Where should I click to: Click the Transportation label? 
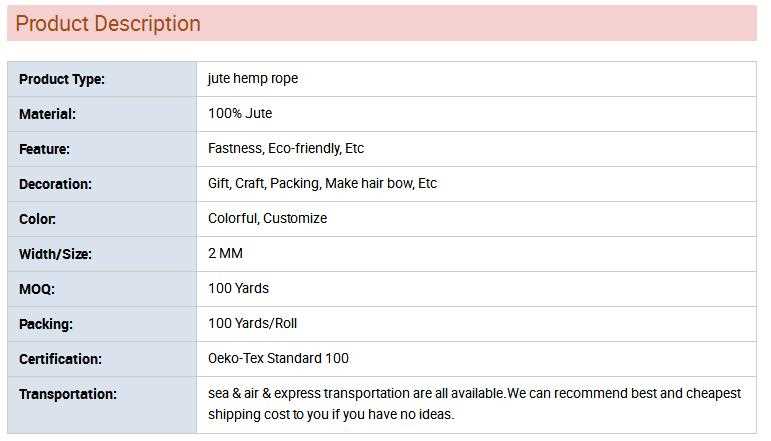pos(68,394)
